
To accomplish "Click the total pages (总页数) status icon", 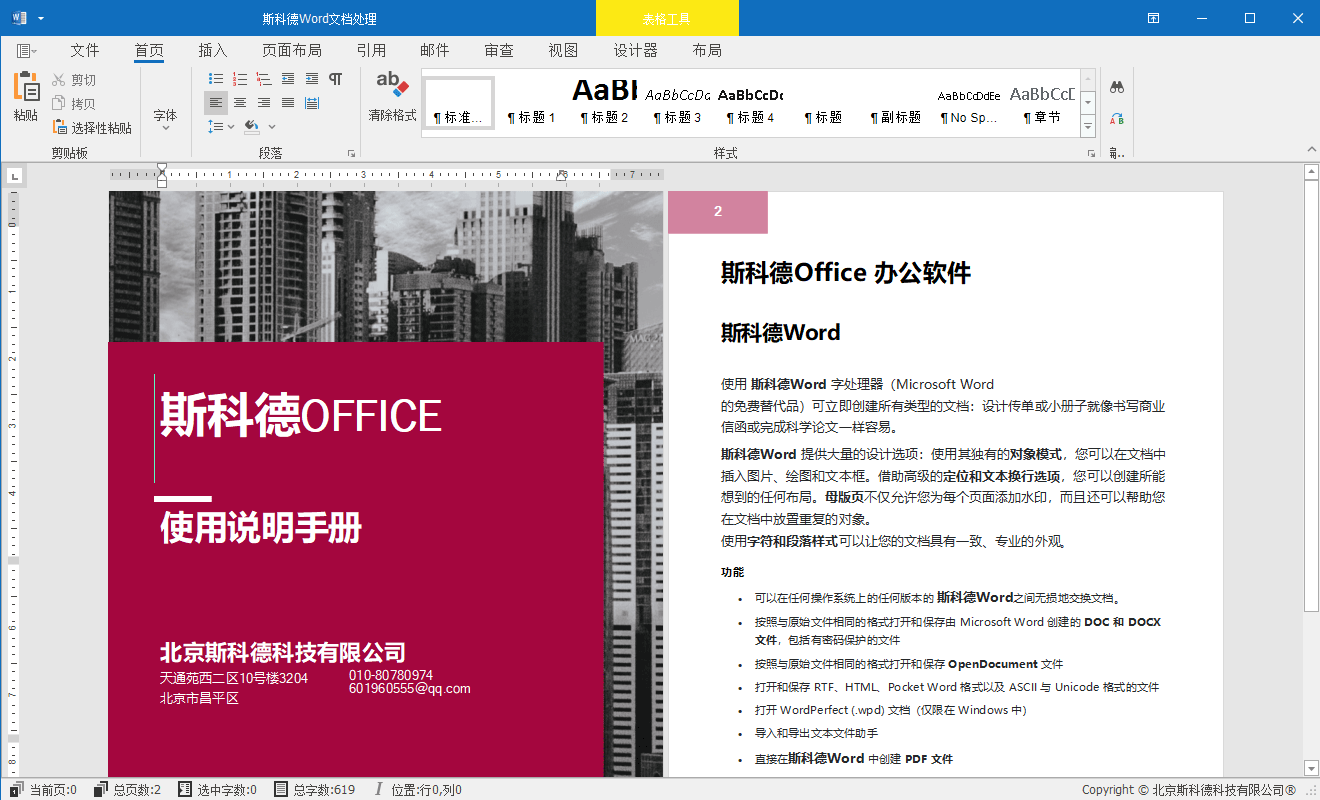I will 101,789.
